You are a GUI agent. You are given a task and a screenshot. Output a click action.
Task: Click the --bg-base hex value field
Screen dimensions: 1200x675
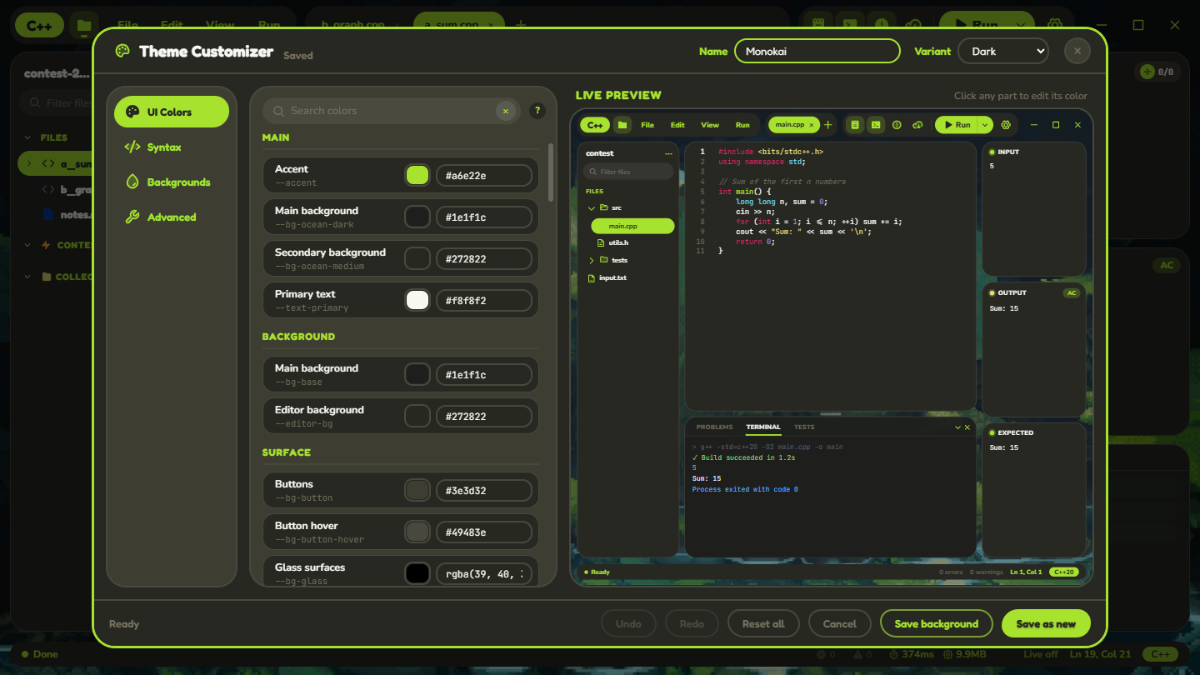484,374
